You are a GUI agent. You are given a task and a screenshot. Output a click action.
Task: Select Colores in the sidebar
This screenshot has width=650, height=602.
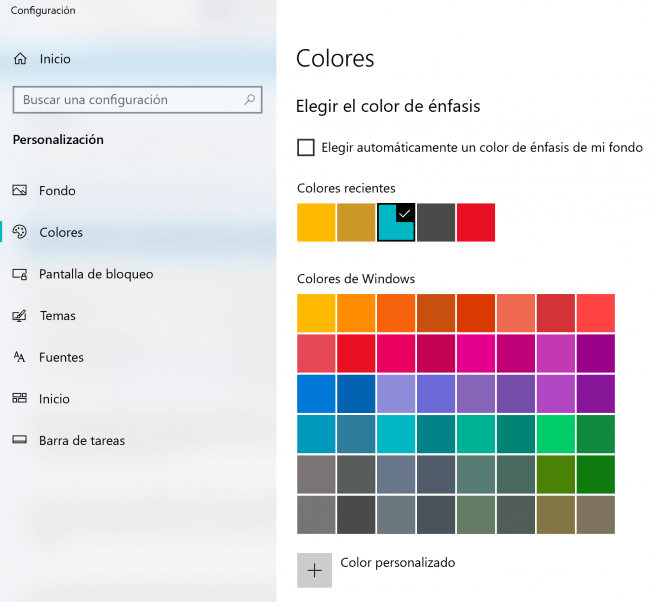click(61, 232)
